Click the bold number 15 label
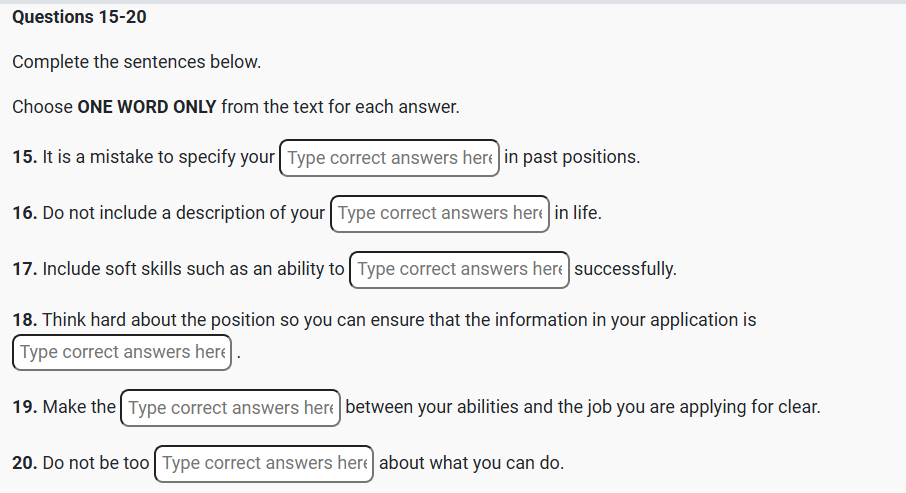Viewport: 906px width, 493px height. pos(25,158)
